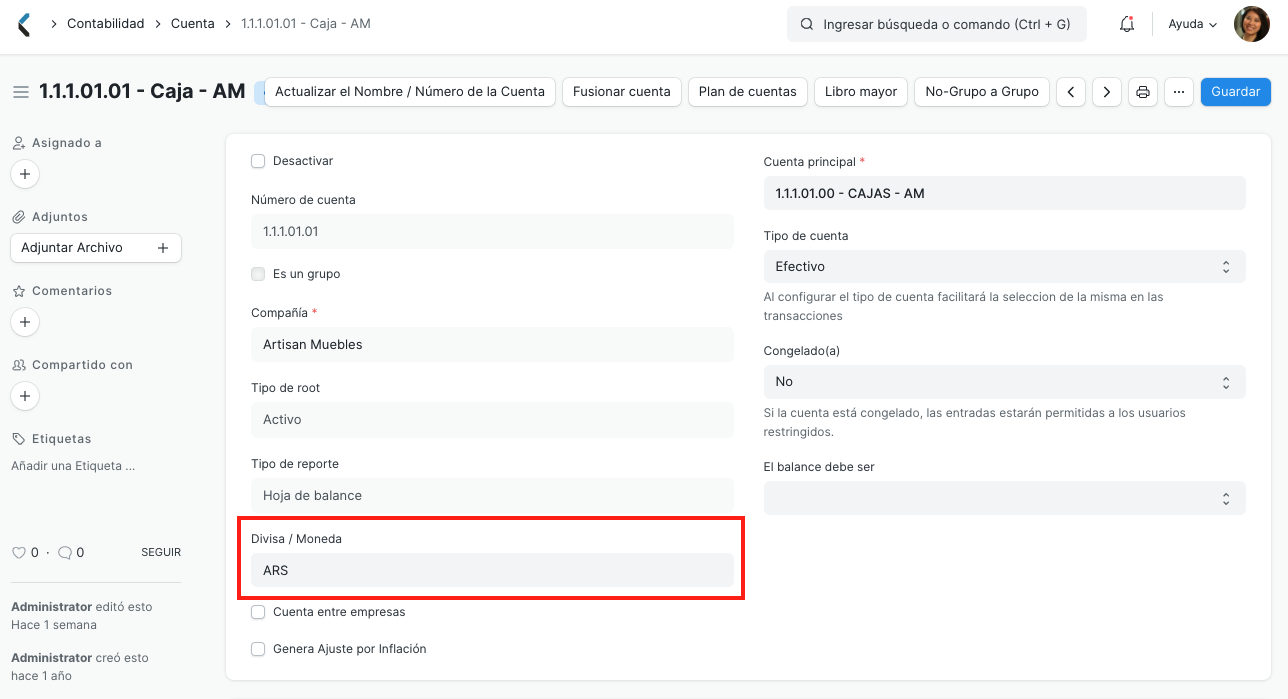This screenshot has width=1288, height=699.
Task: Click Actualizar el Nombre / Número button
Action: (x=410, y=92)
